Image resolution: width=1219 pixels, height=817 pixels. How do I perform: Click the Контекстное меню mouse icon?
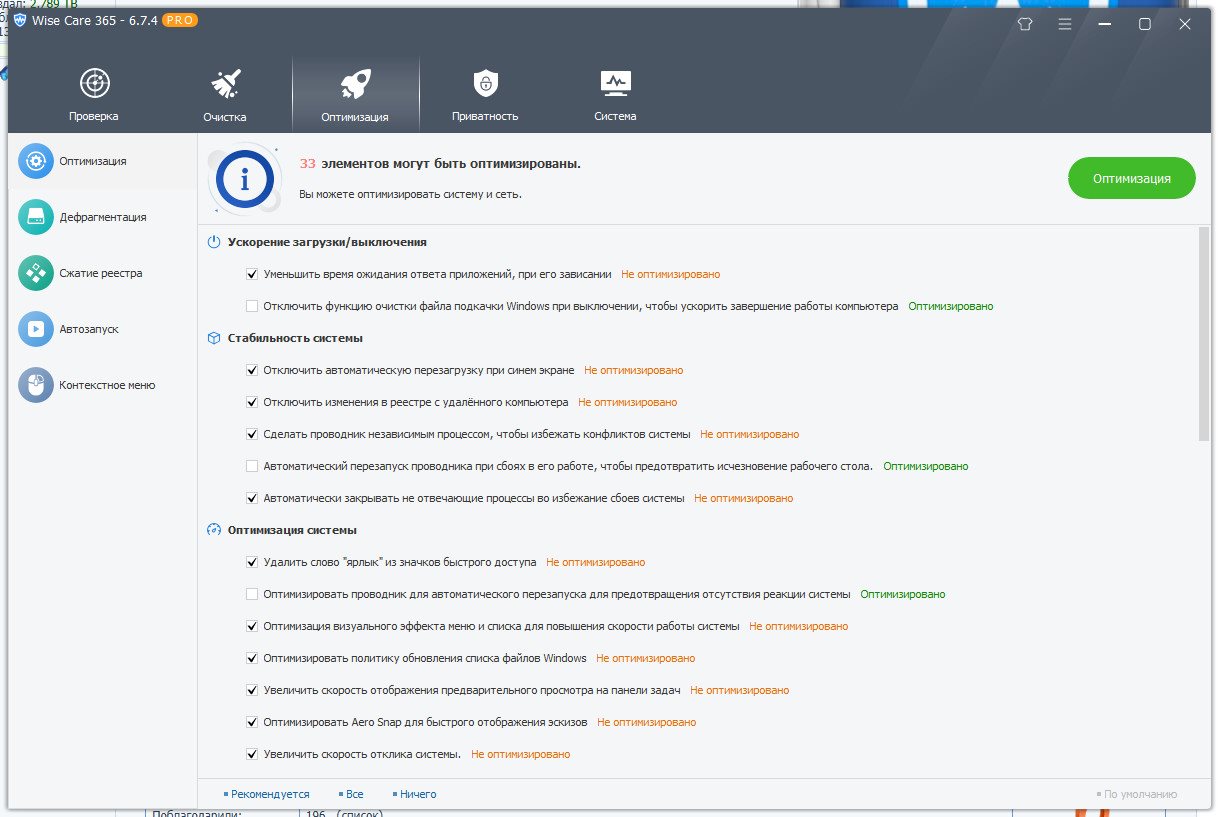36,385
